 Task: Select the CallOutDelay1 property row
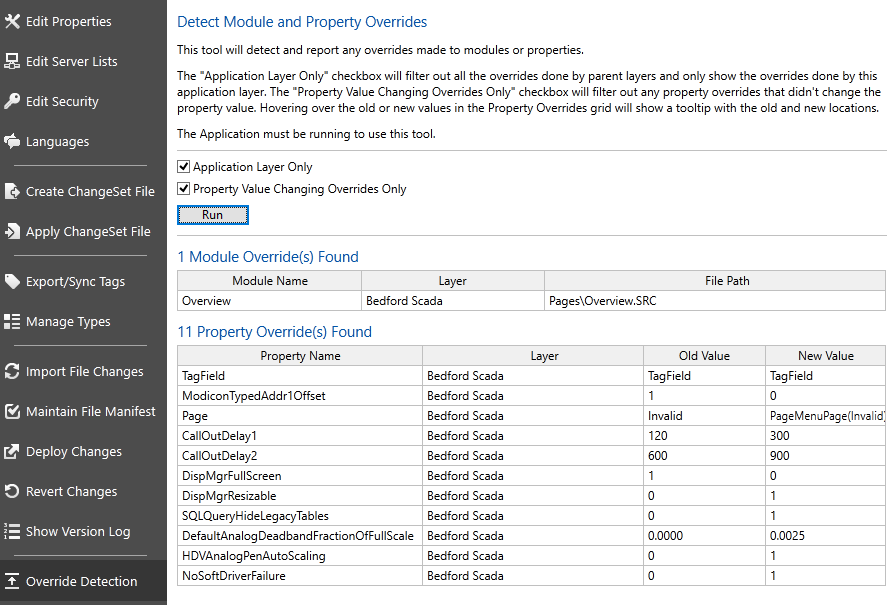531,436
